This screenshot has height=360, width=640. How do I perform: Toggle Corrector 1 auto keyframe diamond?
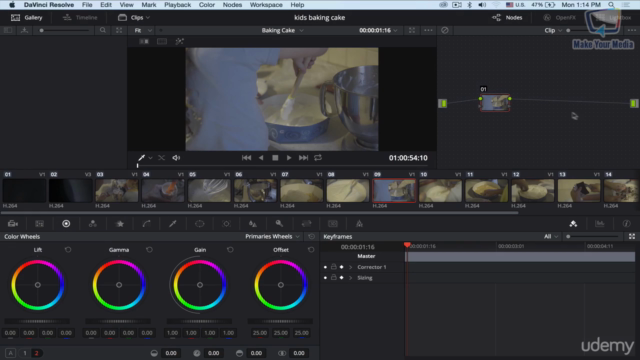[342, 267]
